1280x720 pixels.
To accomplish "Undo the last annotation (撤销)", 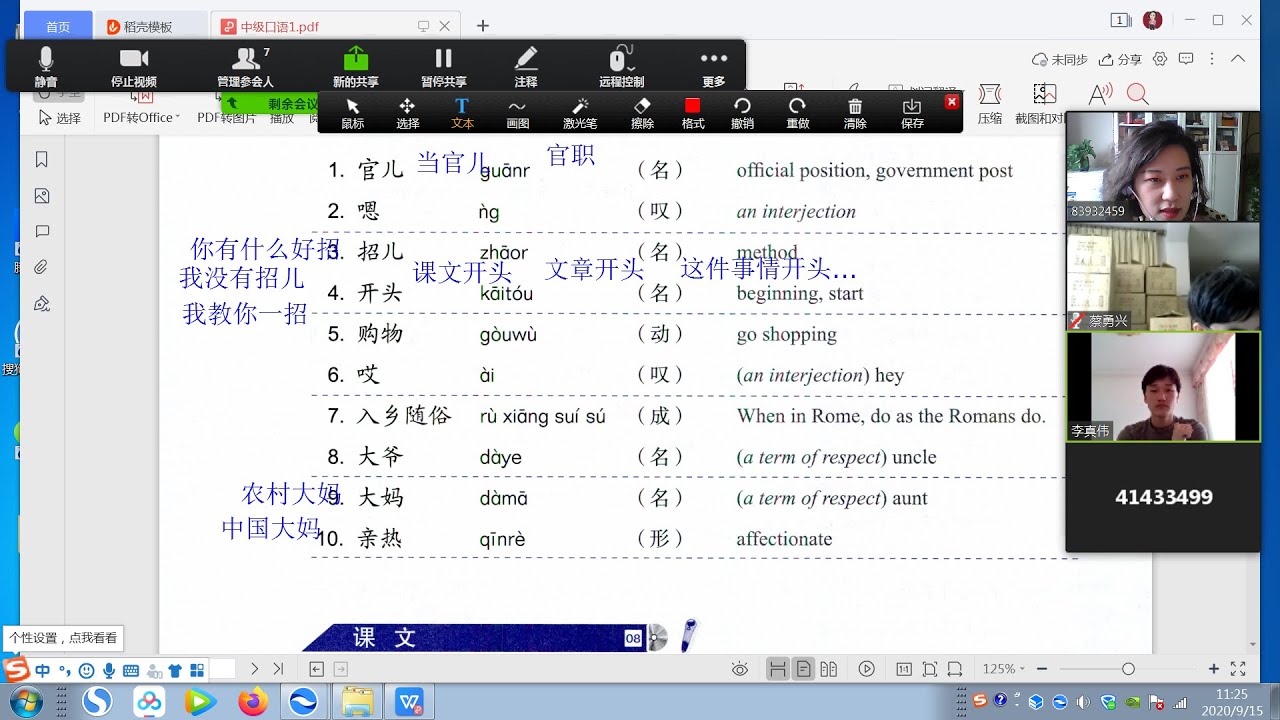I will point(742,113).
